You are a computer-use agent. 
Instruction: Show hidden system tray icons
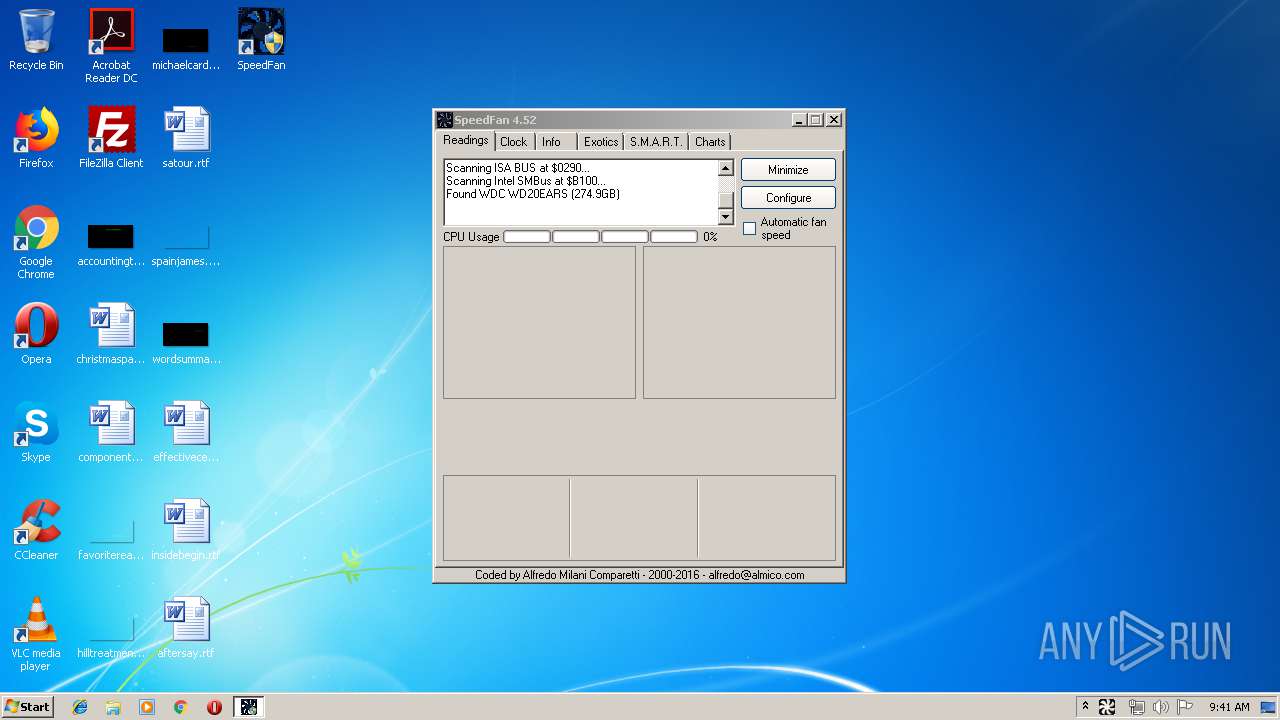pyautogui.click(x=1085, y=707)
